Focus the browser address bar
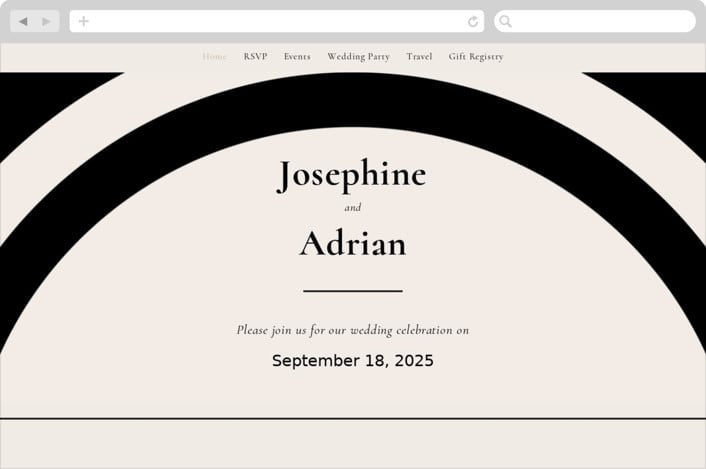706x469 pixels. click(x=276, y=21)
